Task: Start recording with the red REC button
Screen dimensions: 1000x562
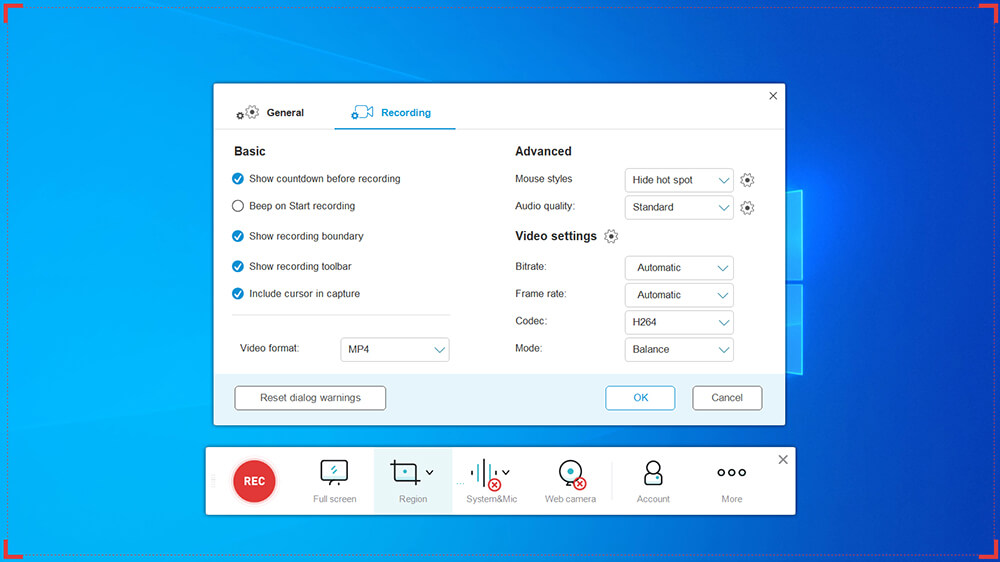Action: [254, 481]
